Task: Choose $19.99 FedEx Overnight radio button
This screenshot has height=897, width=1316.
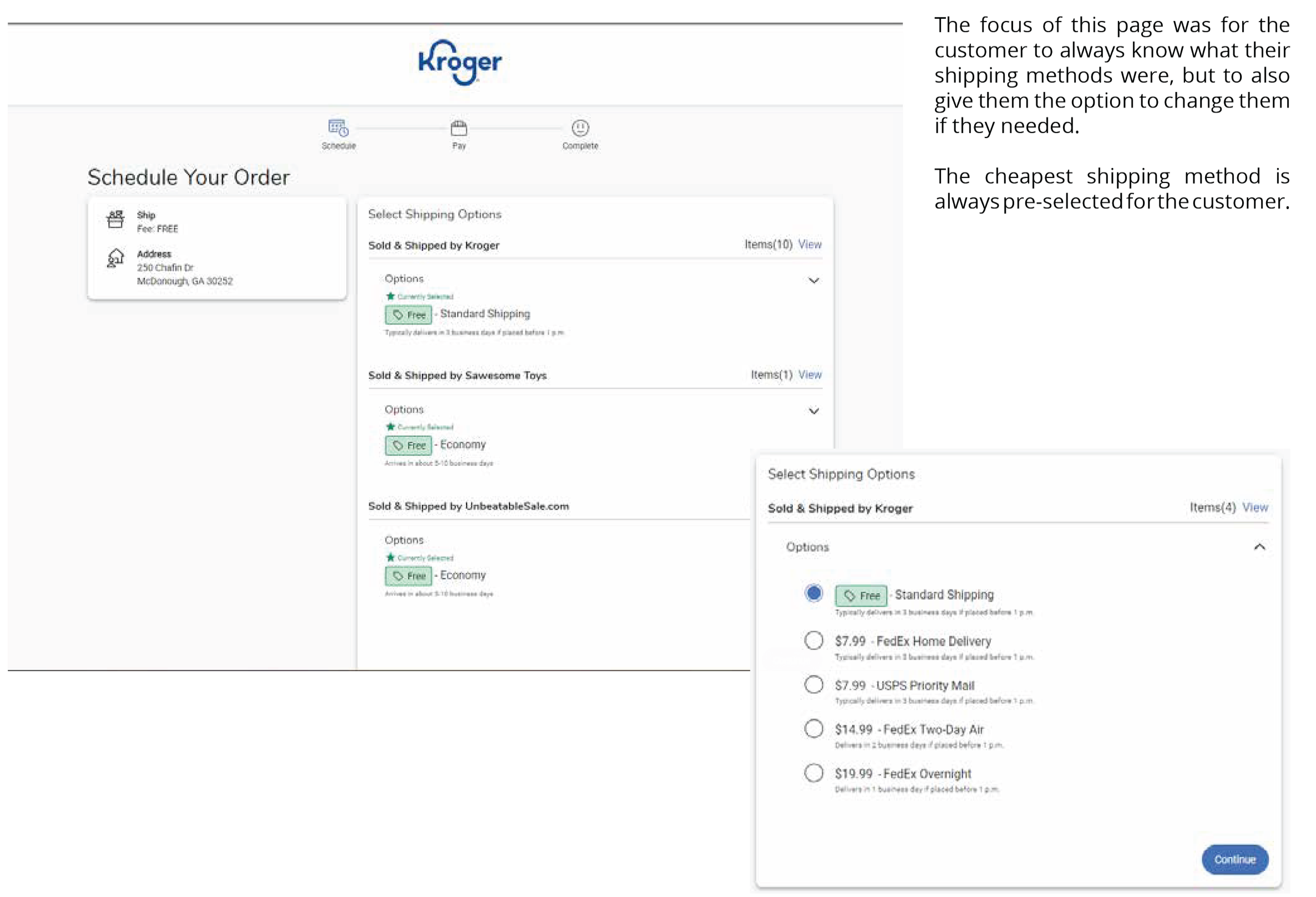Action: pos(814,773)
